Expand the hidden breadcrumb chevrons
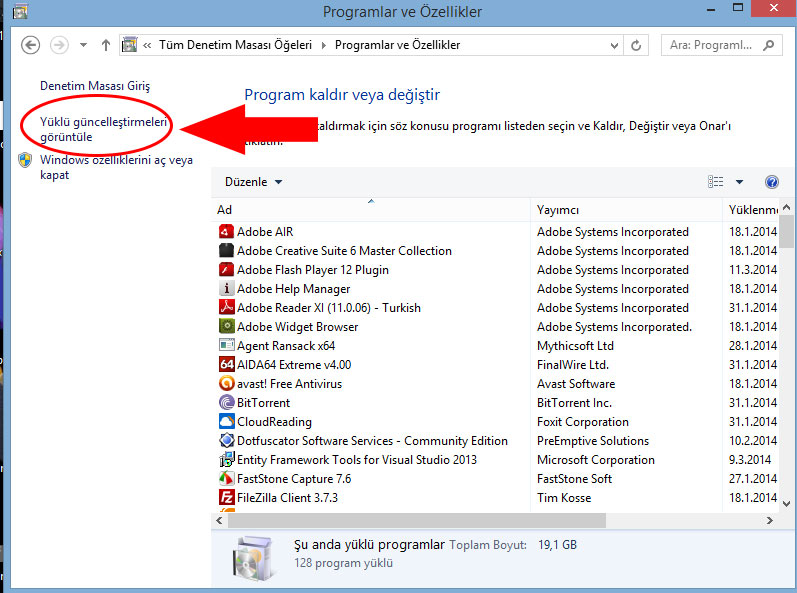Image resolution: width=797 pixels, height=593 pixels. [x=147, y=45]
